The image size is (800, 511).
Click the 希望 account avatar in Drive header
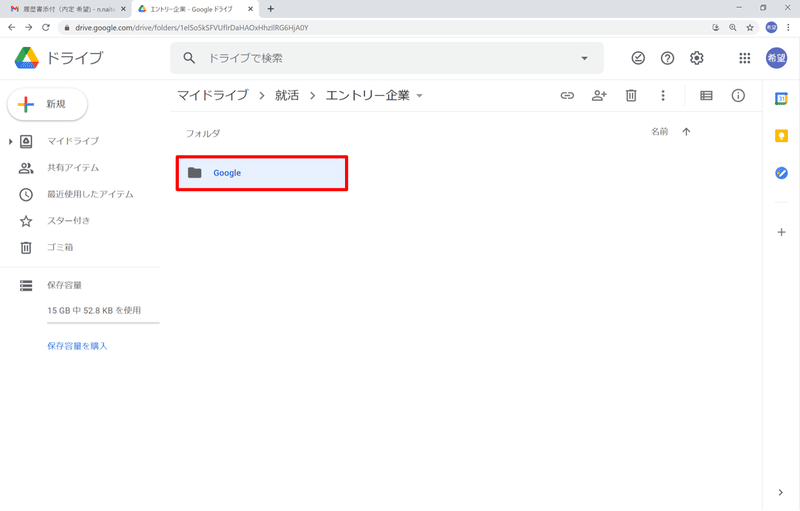pos(777,58)
